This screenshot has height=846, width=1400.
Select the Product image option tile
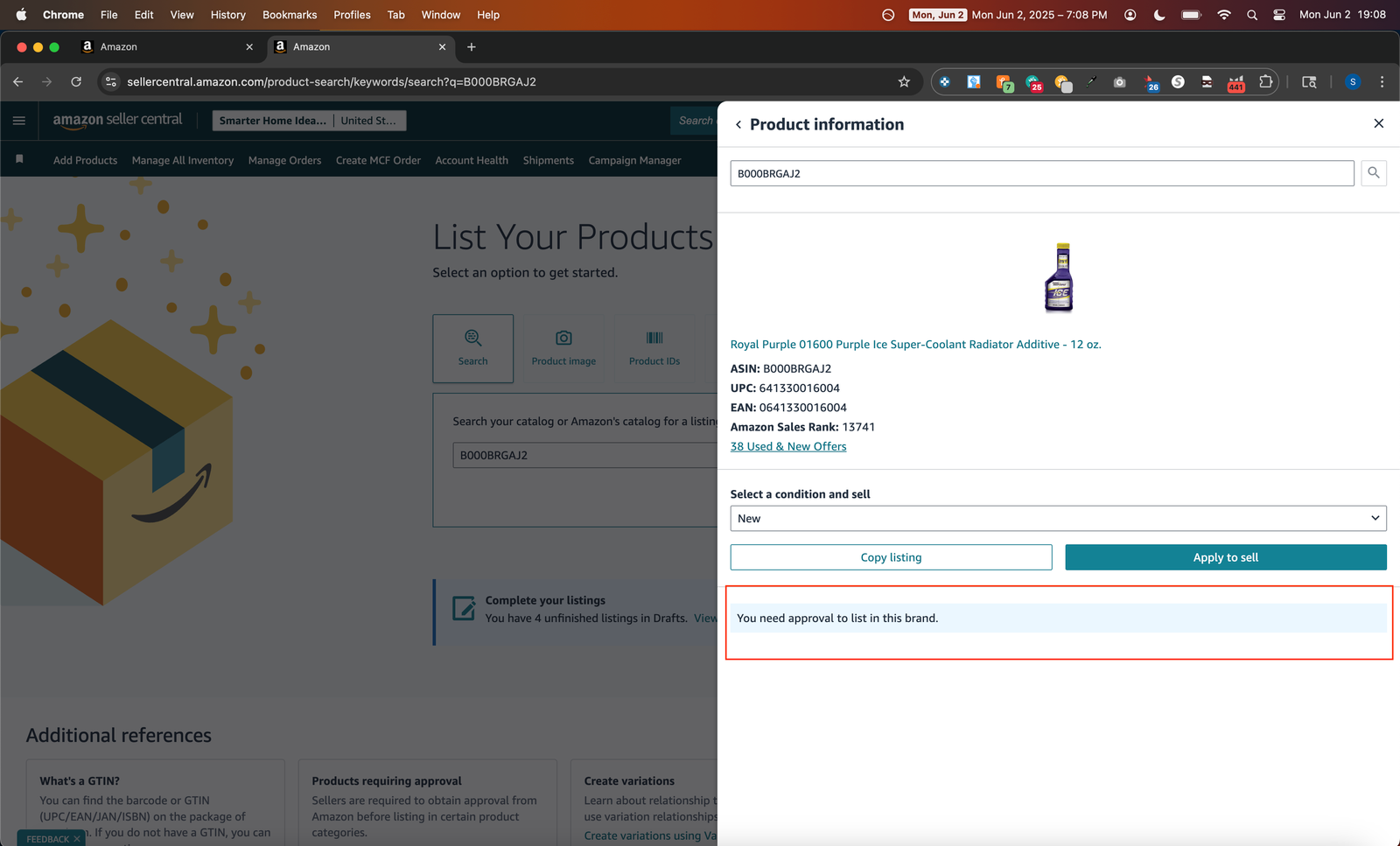coord(563,348)
